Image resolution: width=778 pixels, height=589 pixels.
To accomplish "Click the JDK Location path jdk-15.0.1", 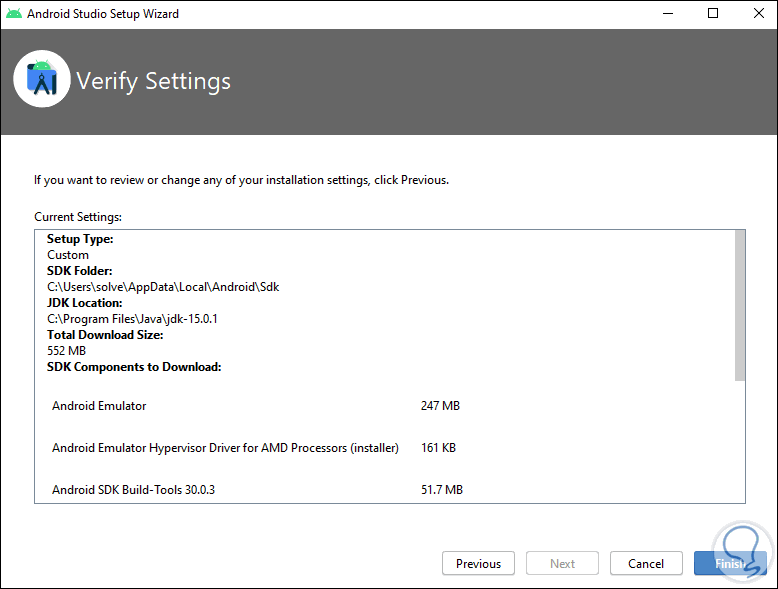I will [x=133, y=319].
